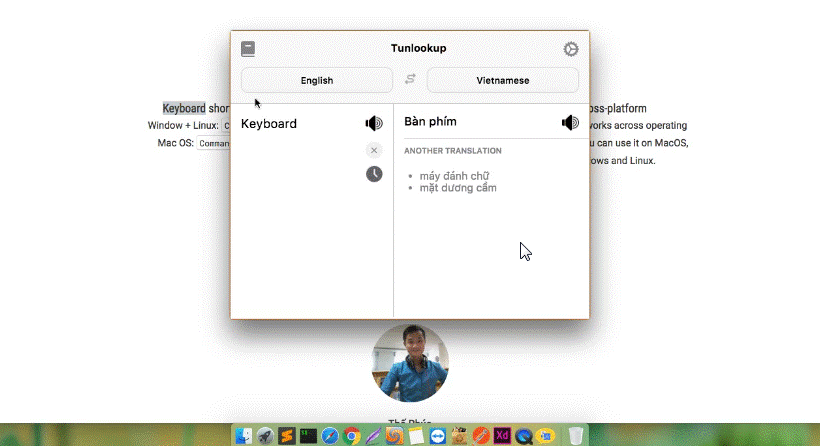The height and width of the screenshot is (446, 820).
Task: Open the purple feather app in dock
Action: pos(373,436)
